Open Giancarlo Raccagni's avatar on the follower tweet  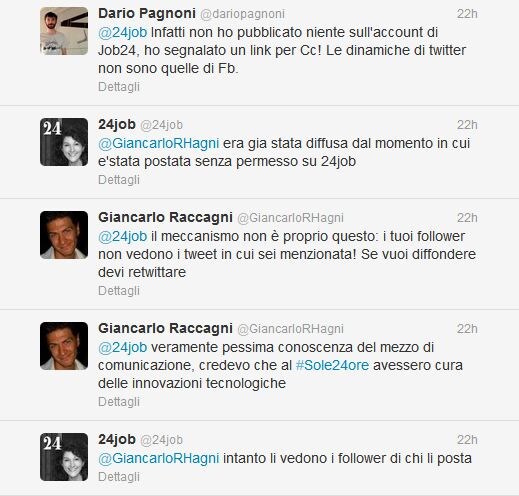(64, 235)
